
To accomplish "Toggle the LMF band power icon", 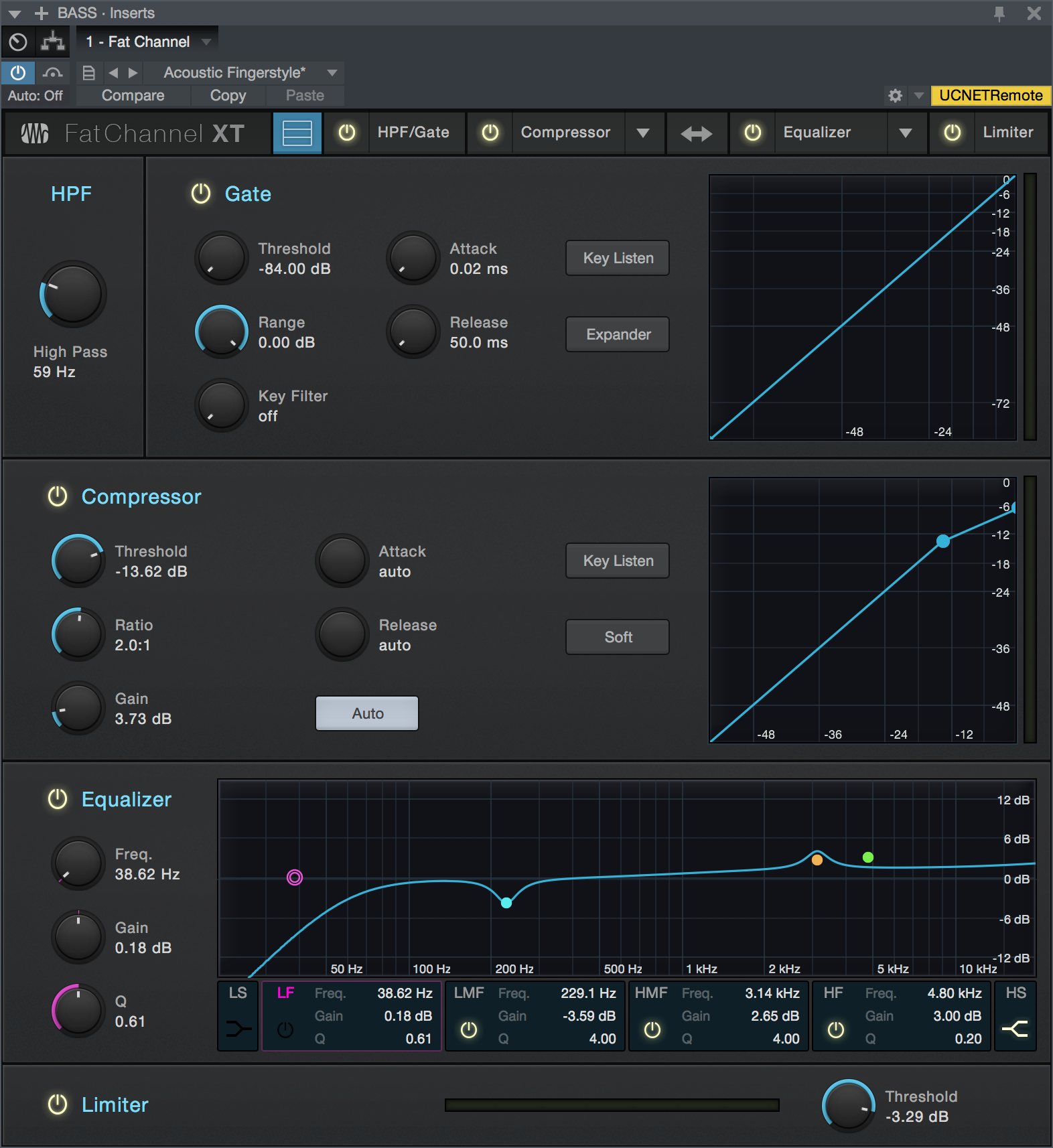I will click(469, 1029).
